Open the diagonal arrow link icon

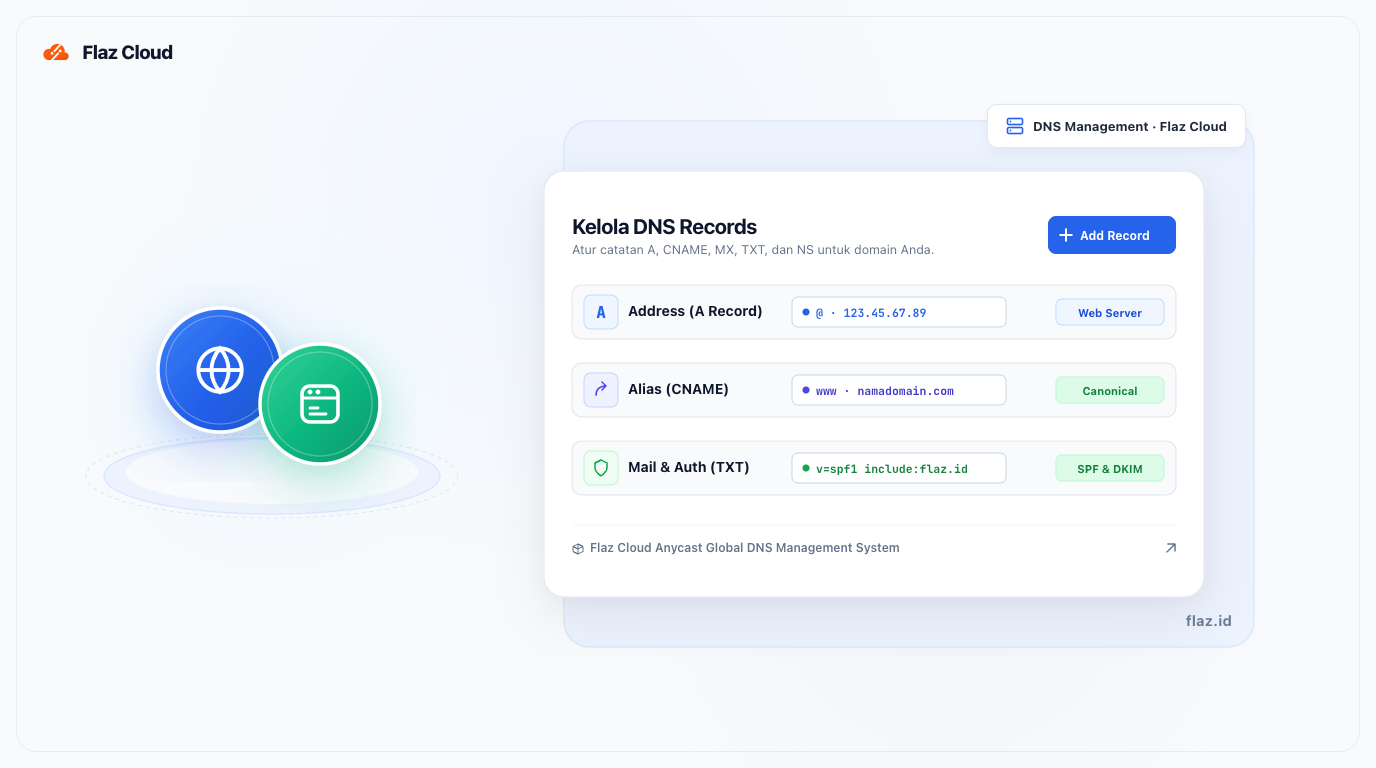click(1170, 548)
